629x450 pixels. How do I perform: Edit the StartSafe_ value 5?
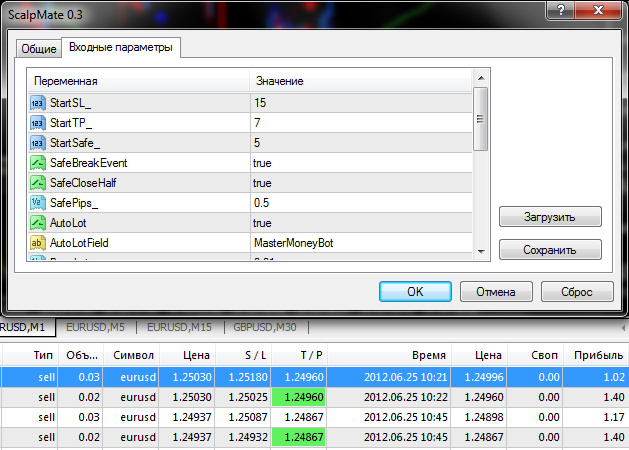361,143
